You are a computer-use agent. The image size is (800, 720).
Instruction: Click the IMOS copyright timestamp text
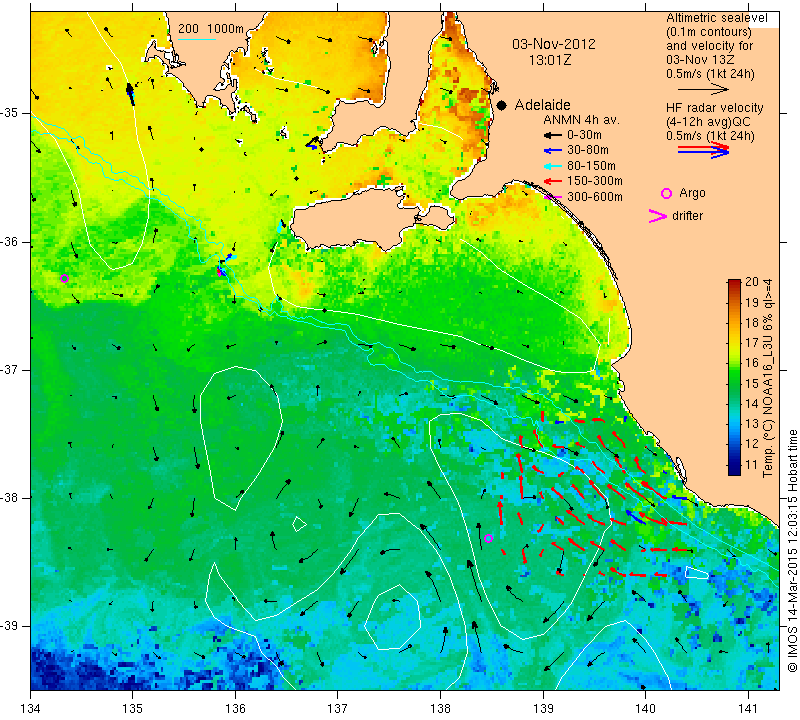point(792,551)
